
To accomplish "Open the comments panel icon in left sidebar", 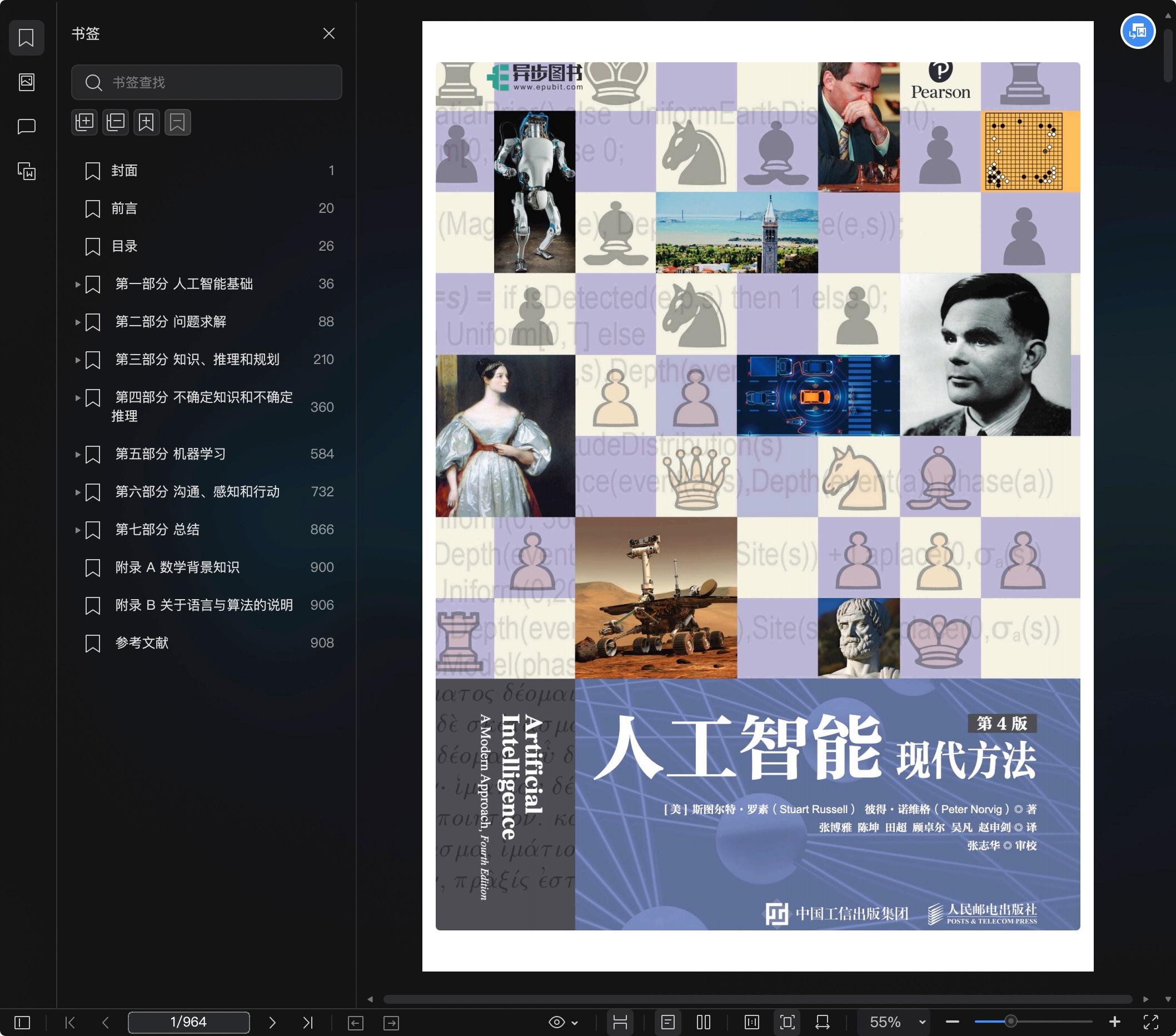I will [x=27, y=126].
